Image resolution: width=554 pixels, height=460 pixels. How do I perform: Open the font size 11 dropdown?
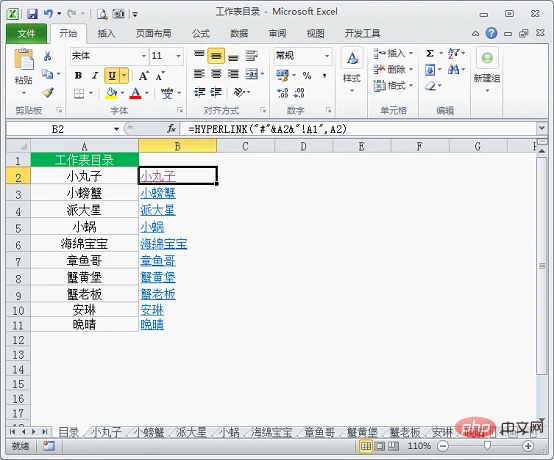(178, 56)
